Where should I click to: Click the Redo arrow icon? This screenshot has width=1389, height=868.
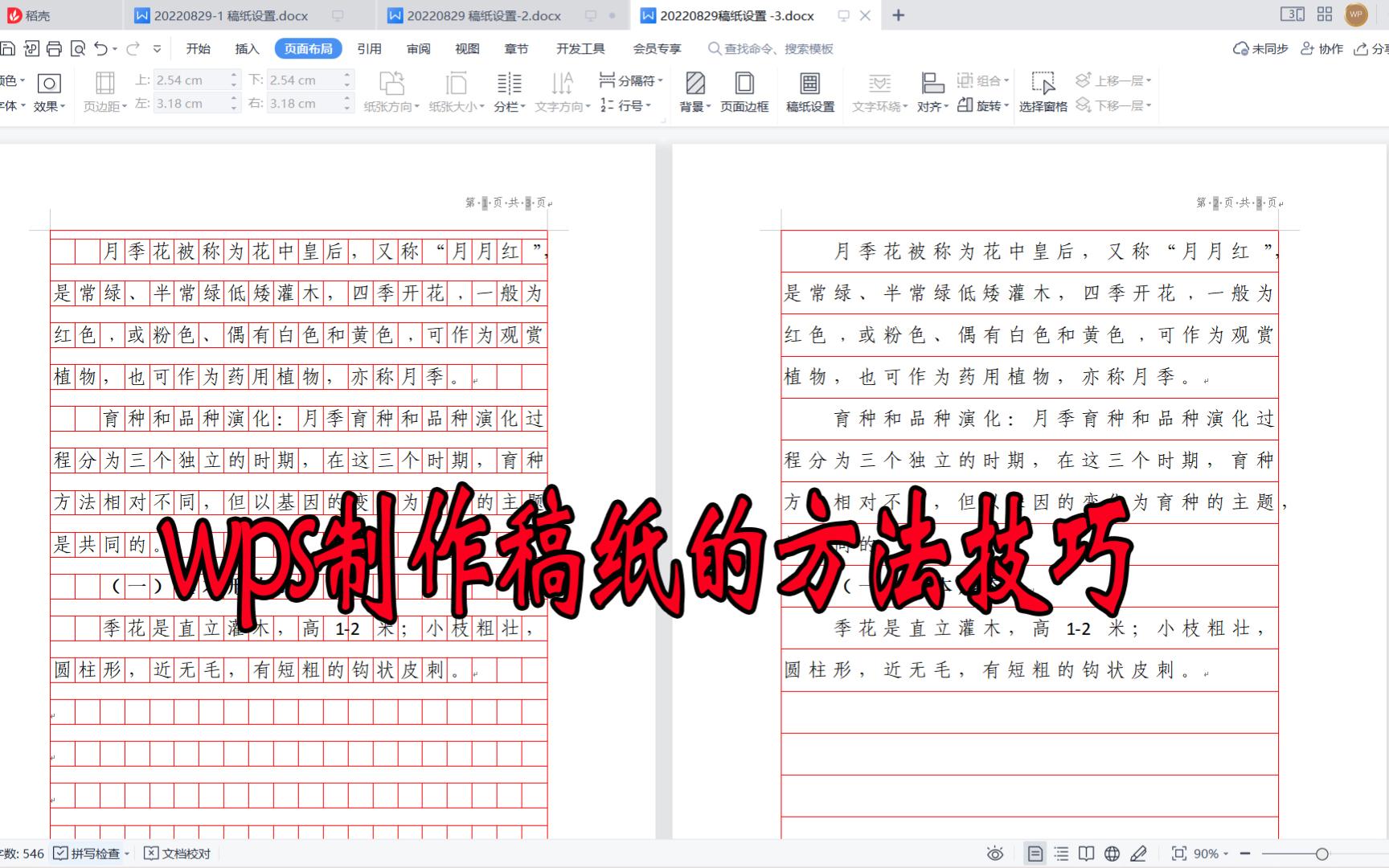tap(133, 49)
